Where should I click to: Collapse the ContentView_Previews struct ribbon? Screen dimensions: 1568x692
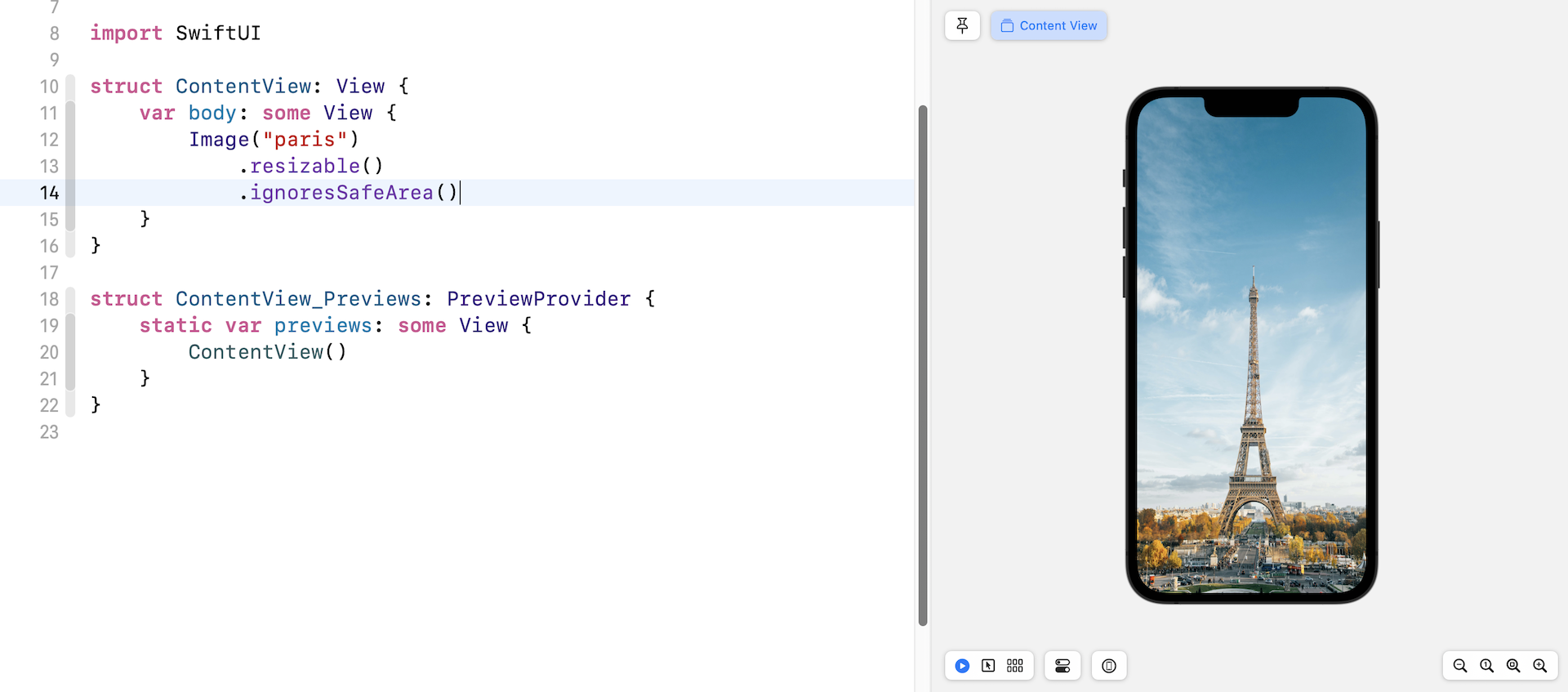(70, 299)
